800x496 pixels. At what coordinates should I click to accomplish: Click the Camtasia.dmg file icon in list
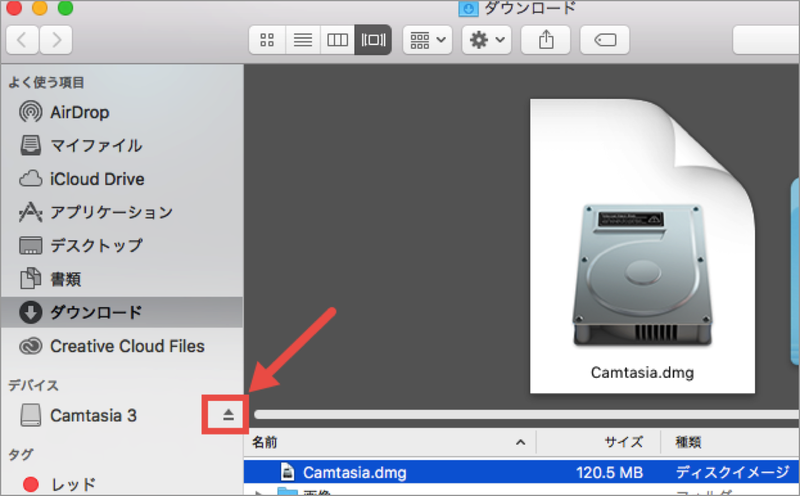[x=288, y=472]
